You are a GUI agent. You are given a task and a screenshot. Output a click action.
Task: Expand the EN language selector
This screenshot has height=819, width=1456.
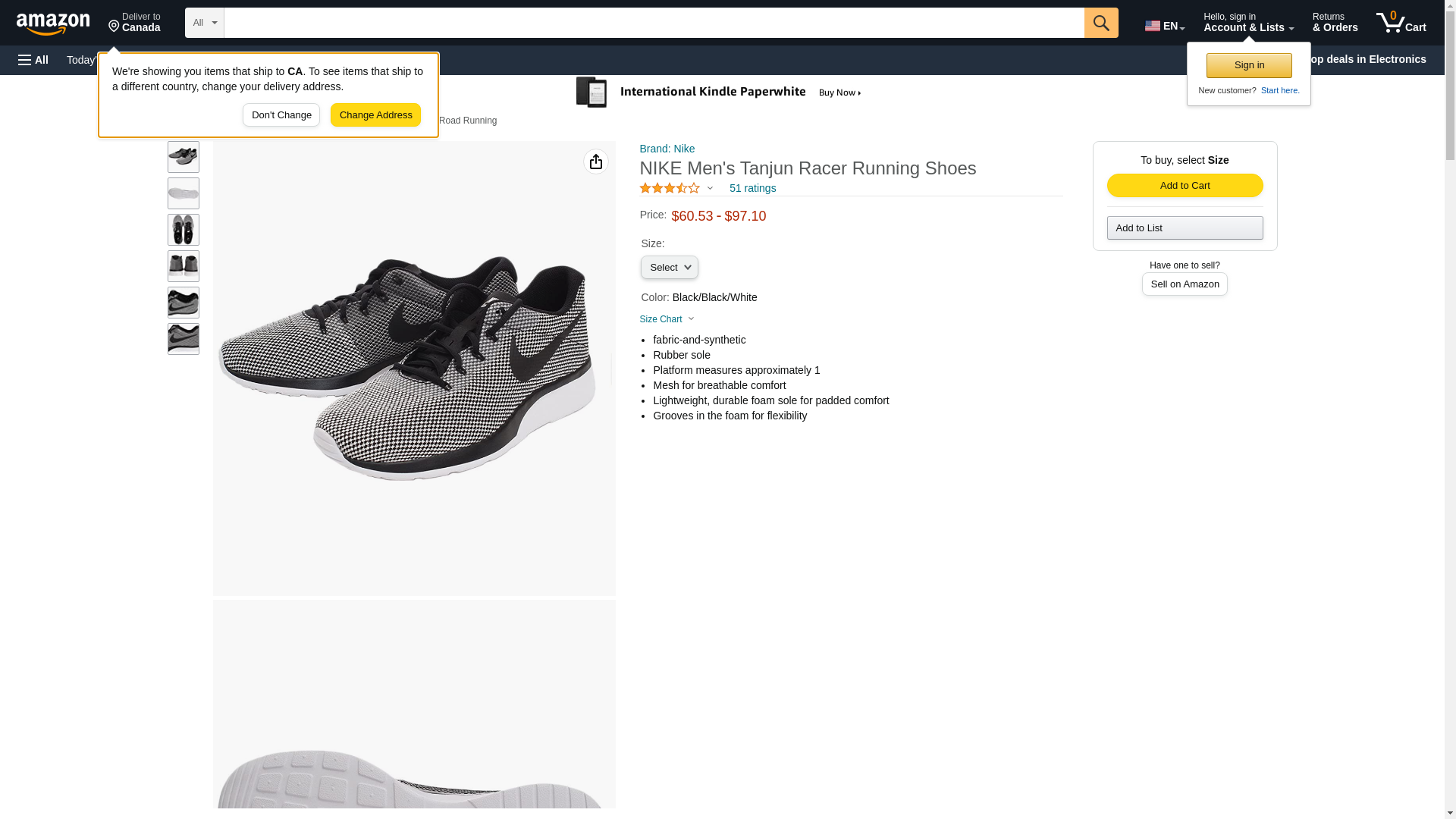click(x=1164, y=26)
